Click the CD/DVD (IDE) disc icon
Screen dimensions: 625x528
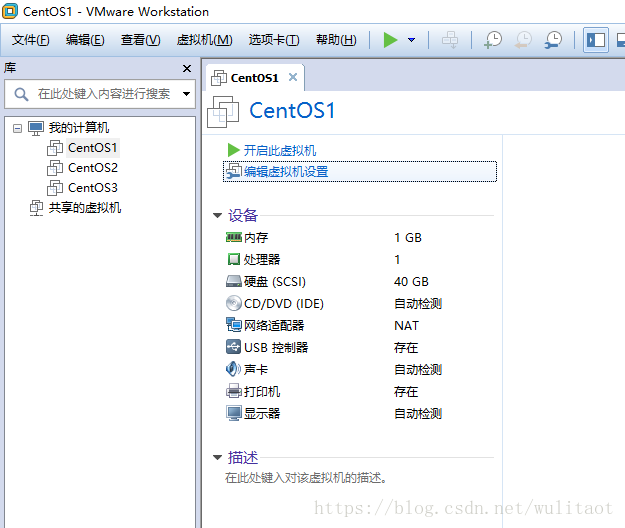(234, 303)
